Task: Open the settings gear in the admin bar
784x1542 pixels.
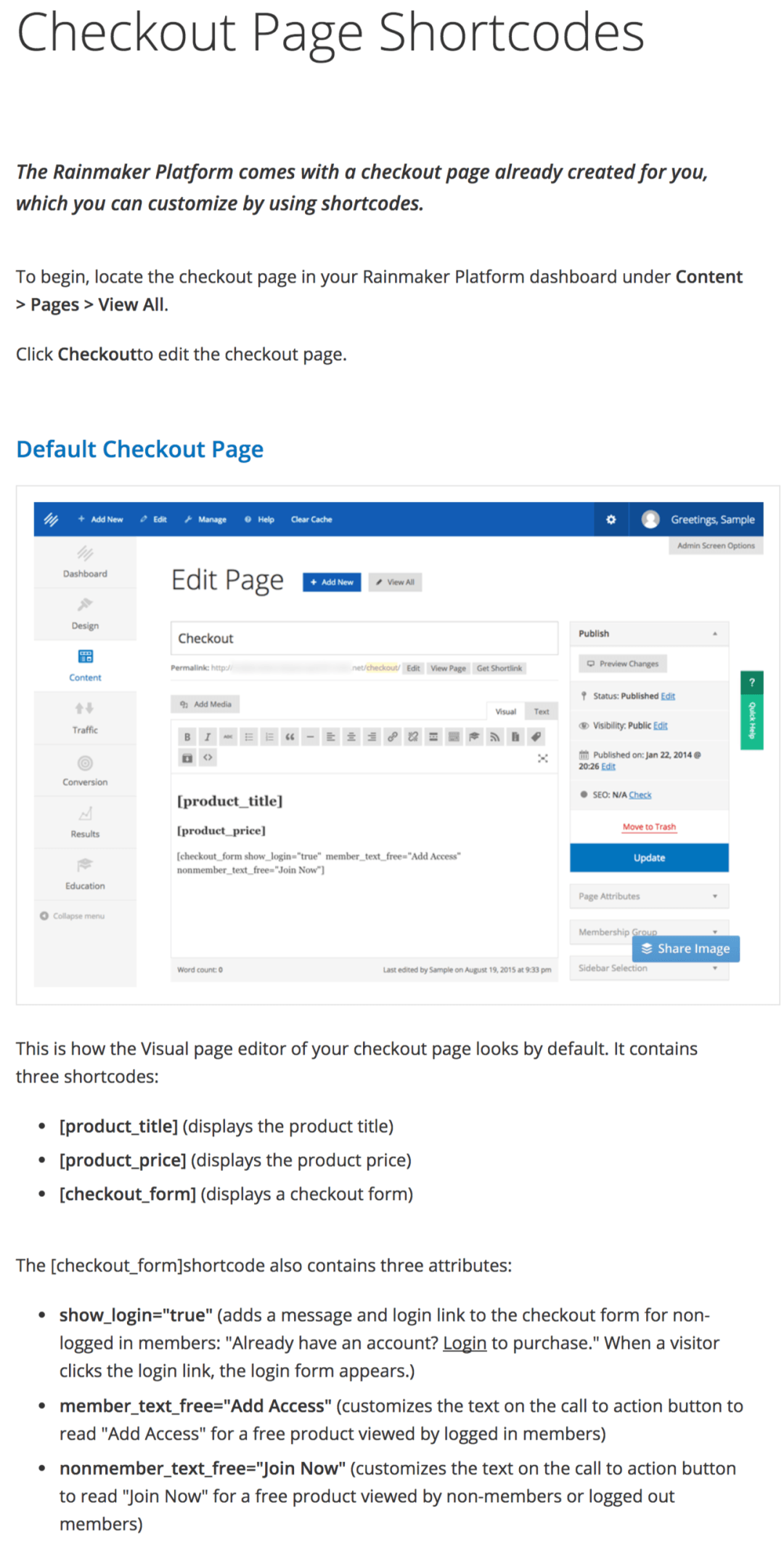Action: [x=611, y=519]
